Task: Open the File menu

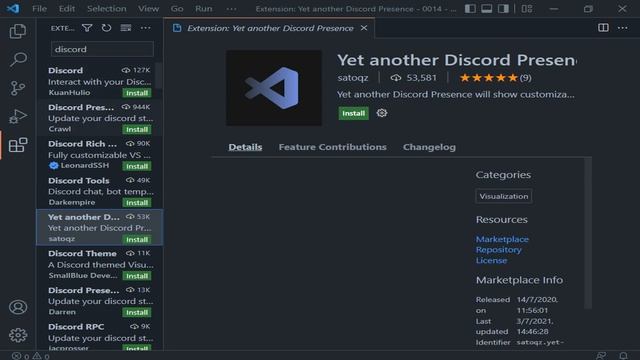Action: click(x=39, y=9)
